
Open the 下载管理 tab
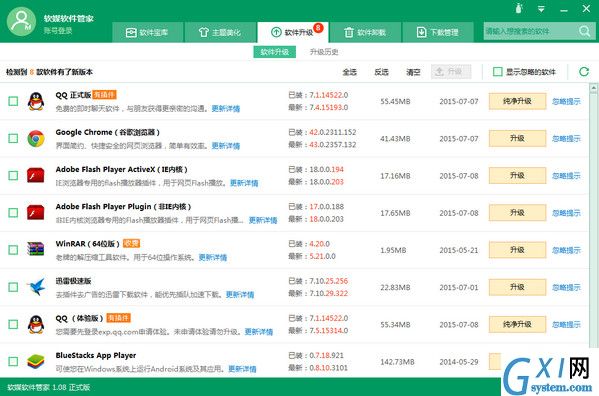[x=438, y=32]
